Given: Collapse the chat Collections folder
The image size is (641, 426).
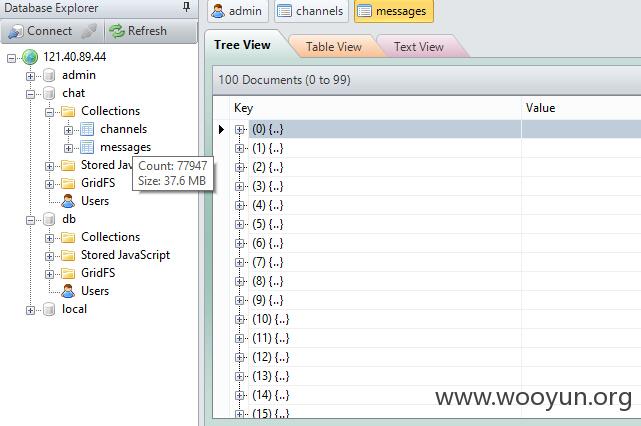Looking at the screenshot, I should [x=49, y=112].
